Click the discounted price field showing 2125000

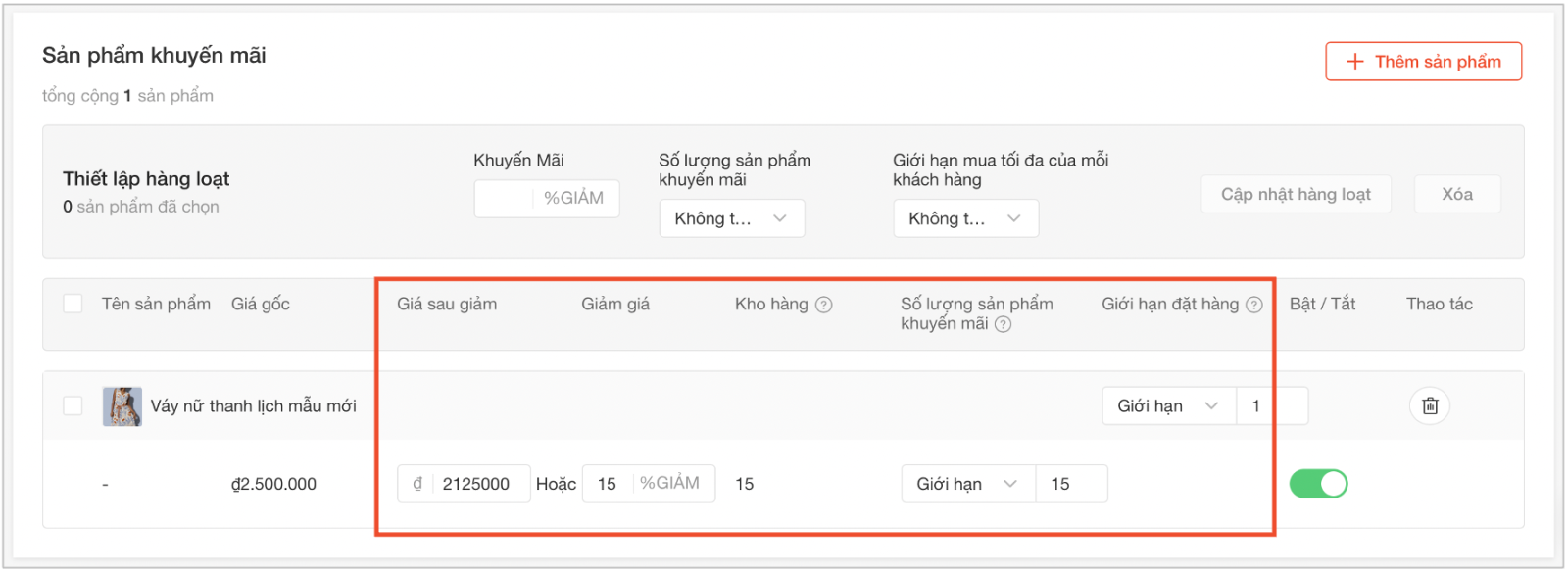(x=464, y=484)
